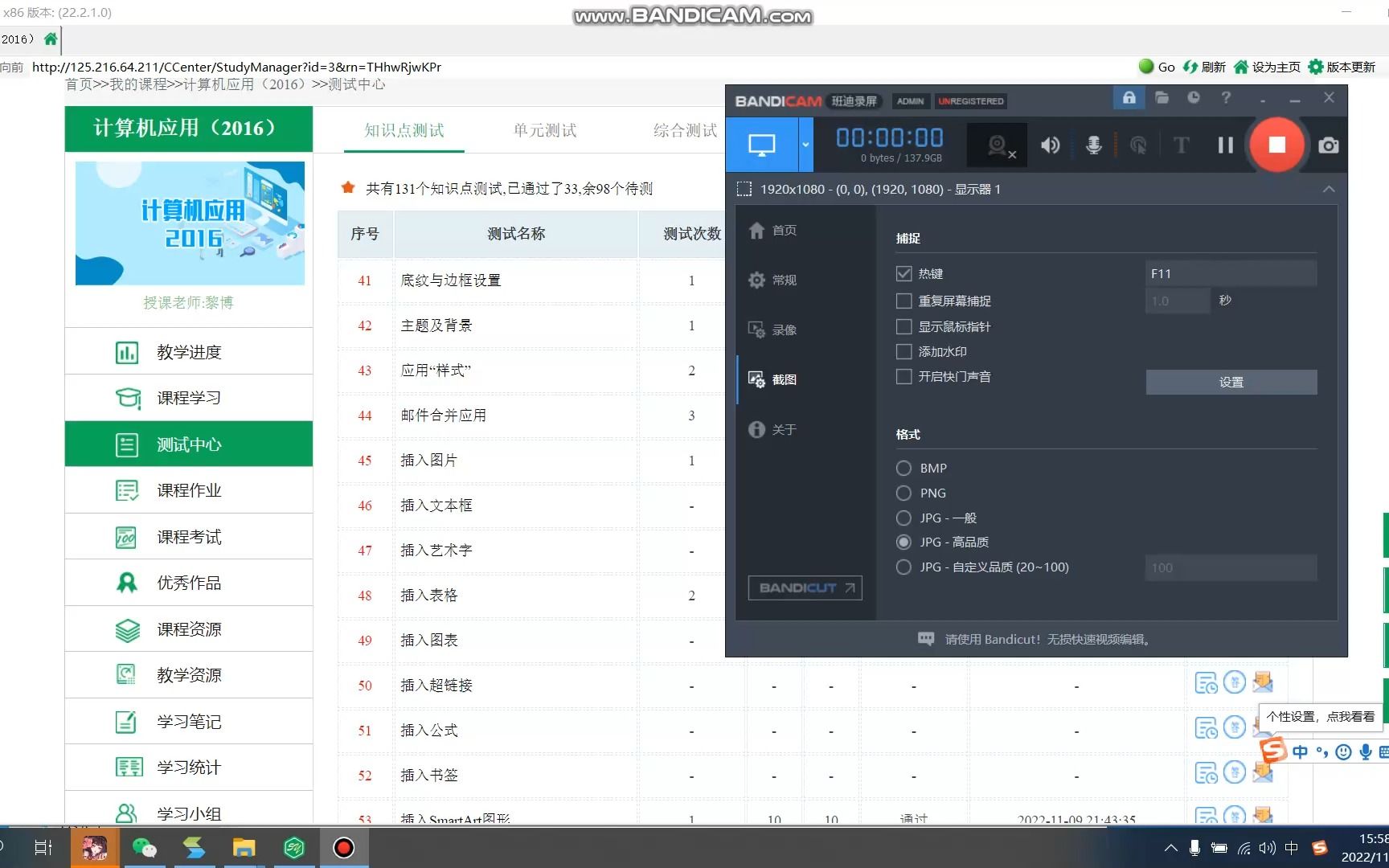Select PNG image format
Viewport: 1389px width, 868px height.
(903, 493)
